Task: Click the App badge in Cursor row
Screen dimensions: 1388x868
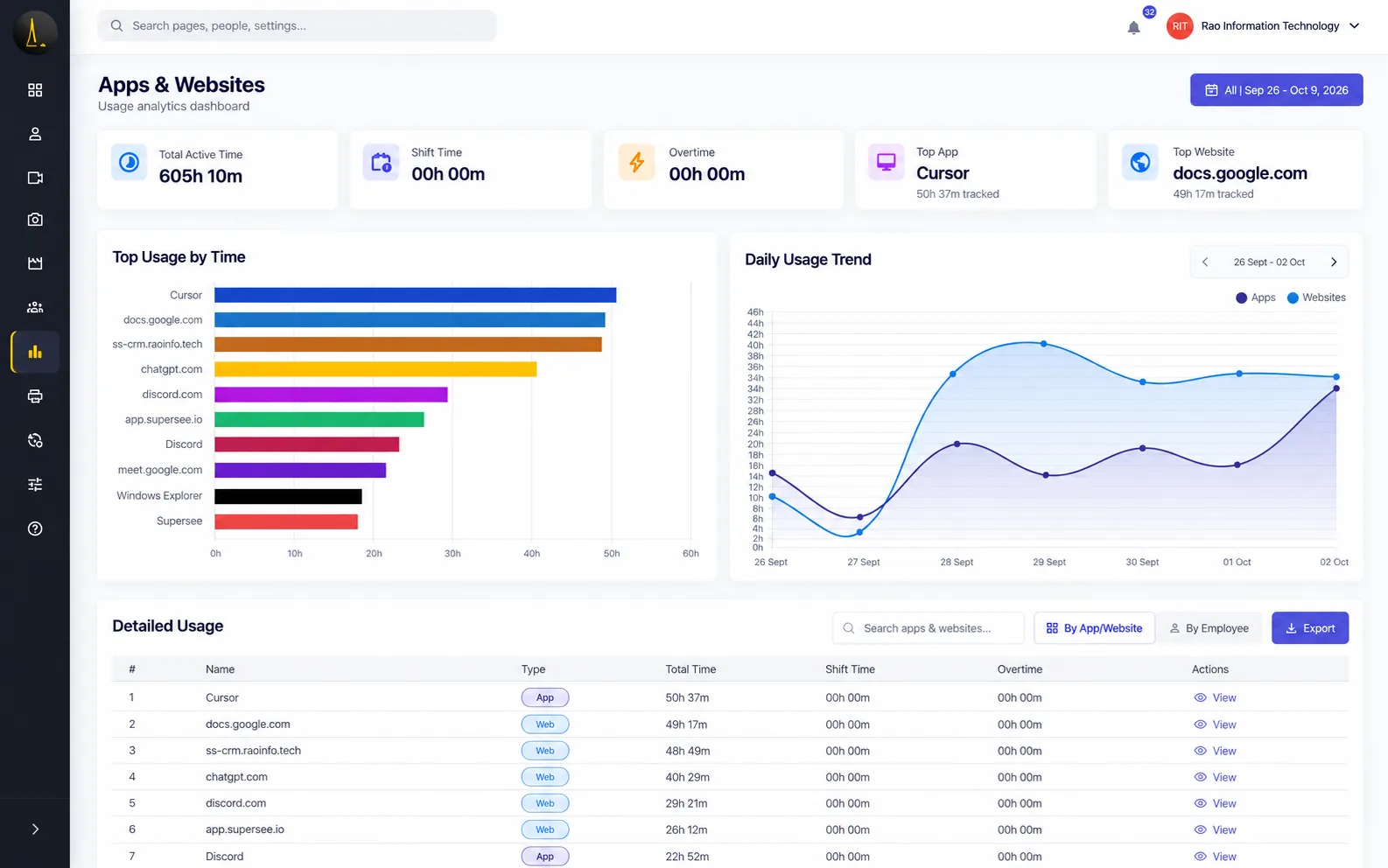Action: [x=545, y=697]
